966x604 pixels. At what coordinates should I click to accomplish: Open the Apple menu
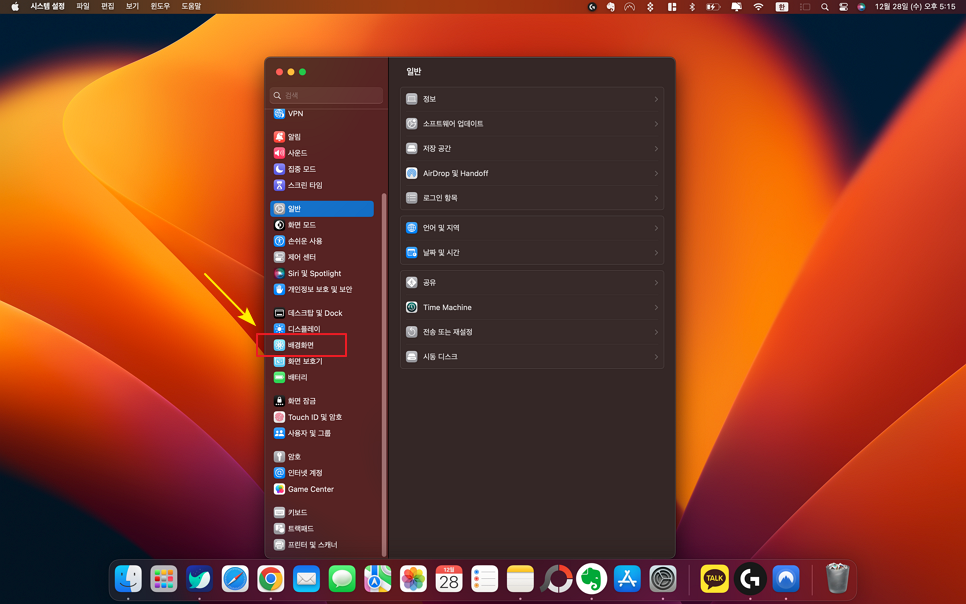click(x=15, y=6)
